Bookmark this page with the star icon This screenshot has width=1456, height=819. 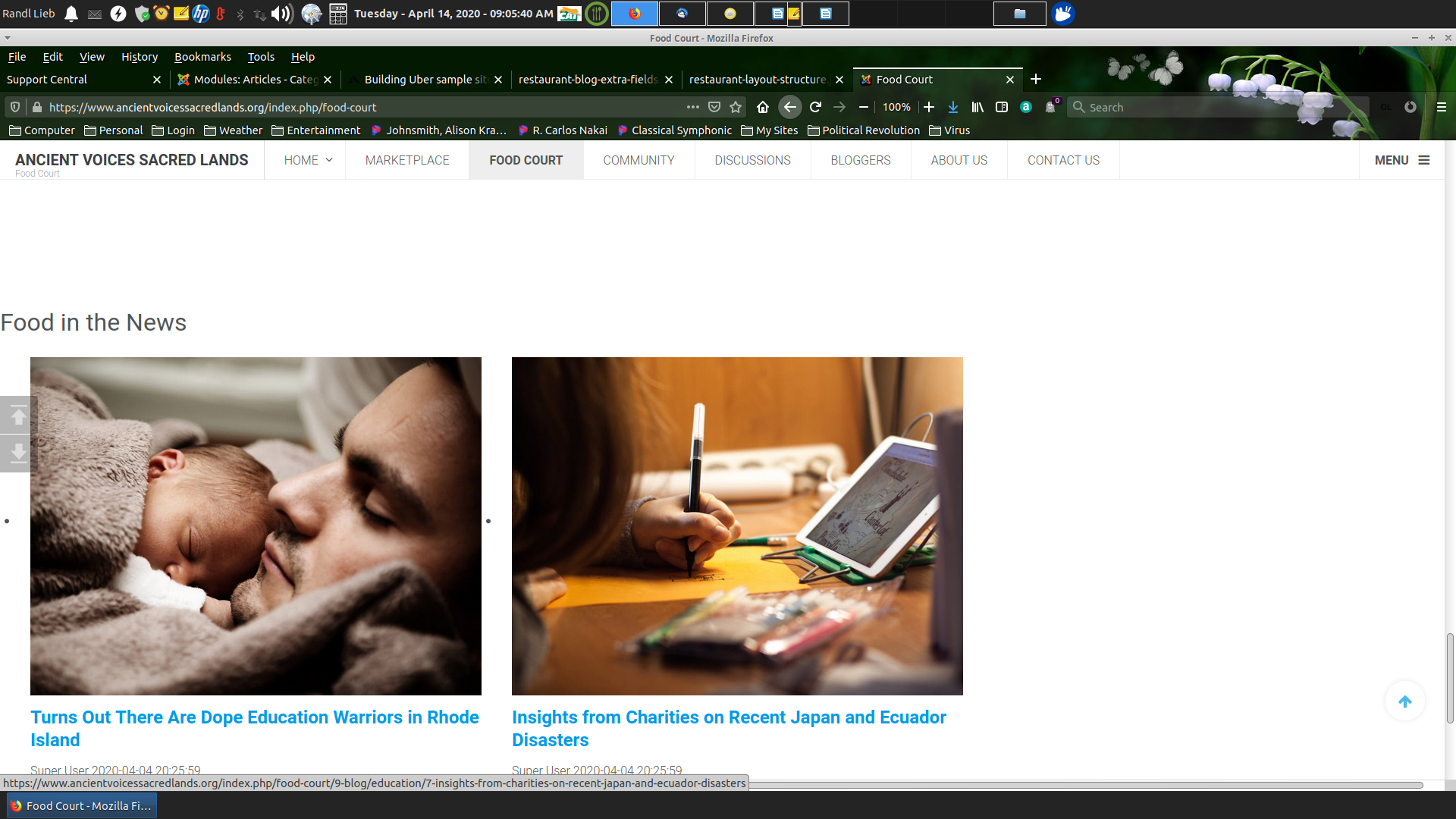(x=735, y=107)
